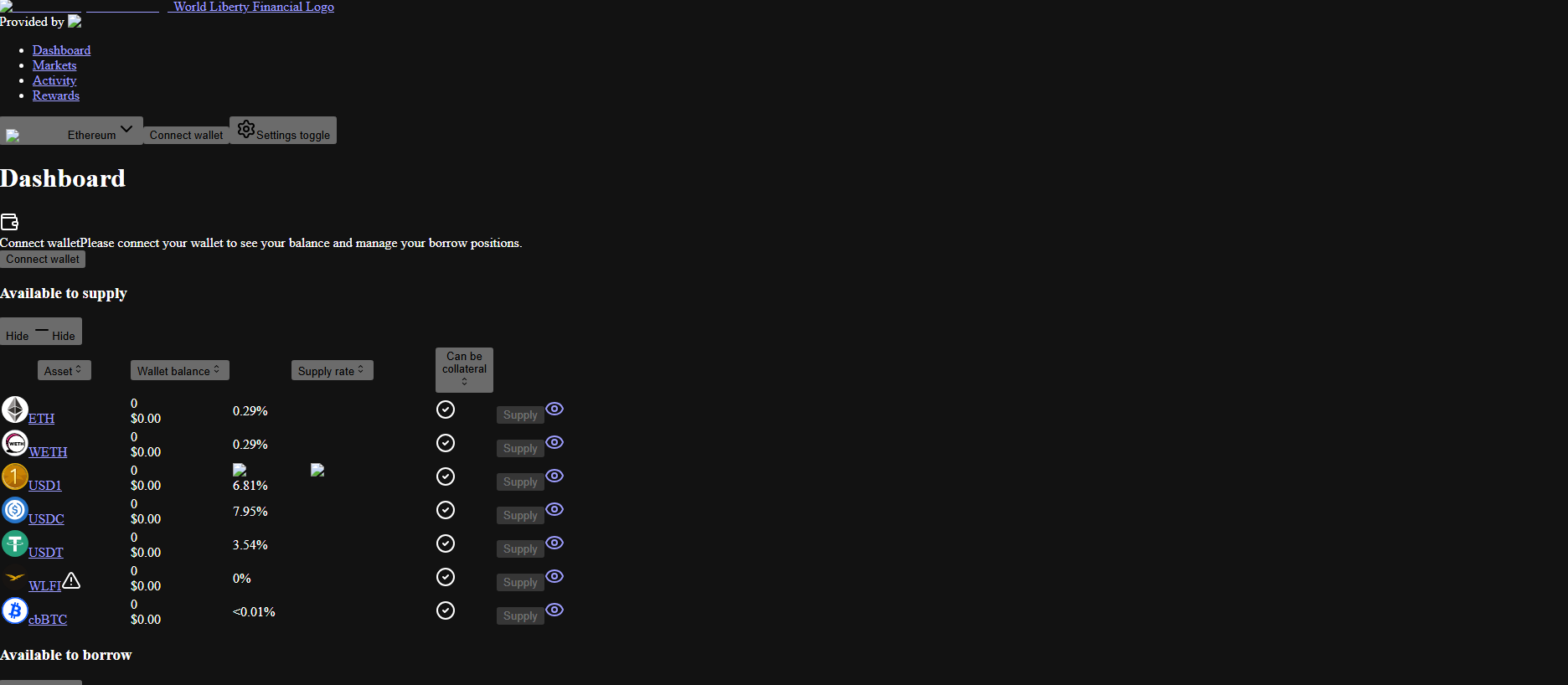Click the wallet icon under Dashboard
The height and width of the screenshot is (685, 1568).
coord(9,222)
